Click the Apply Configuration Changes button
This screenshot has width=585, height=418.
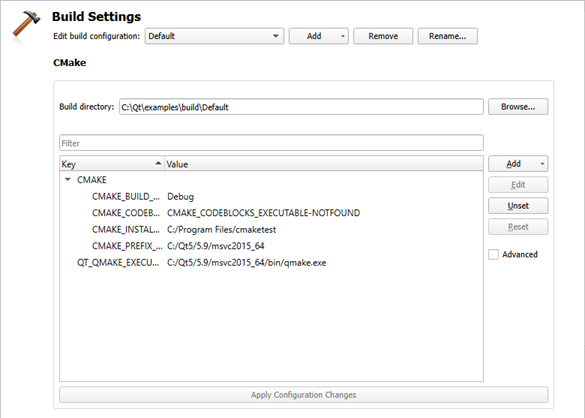303,395
